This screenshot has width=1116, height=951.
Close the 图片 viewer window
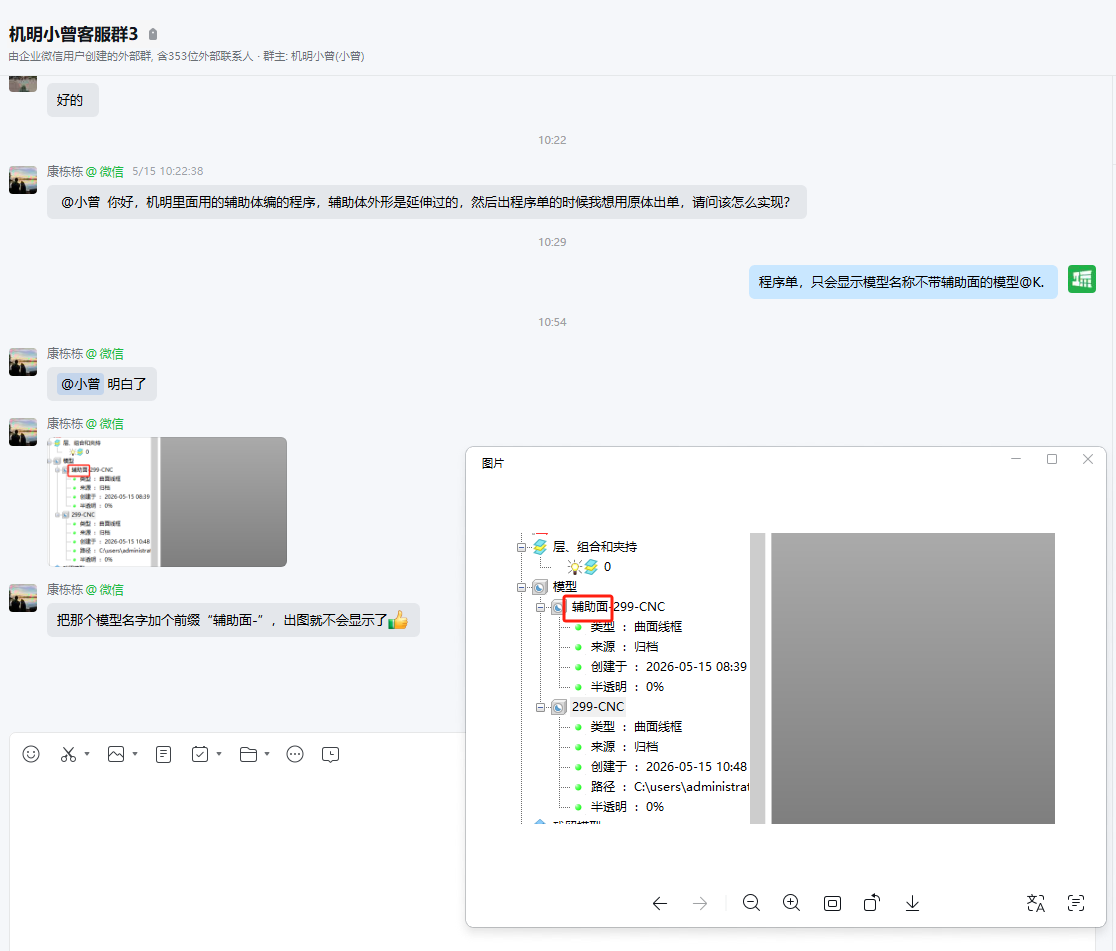tap(1088, 459)
